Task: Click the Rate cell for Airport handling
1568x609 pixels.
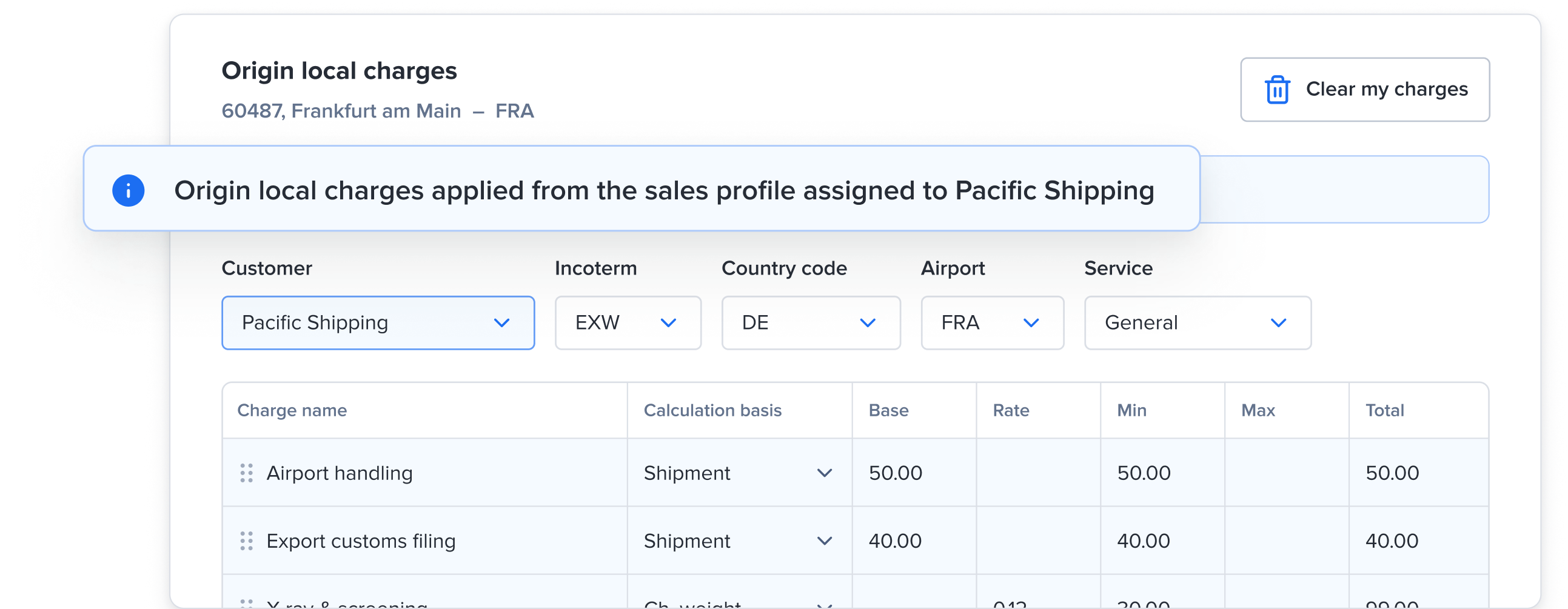Action: coord(1038,473)
